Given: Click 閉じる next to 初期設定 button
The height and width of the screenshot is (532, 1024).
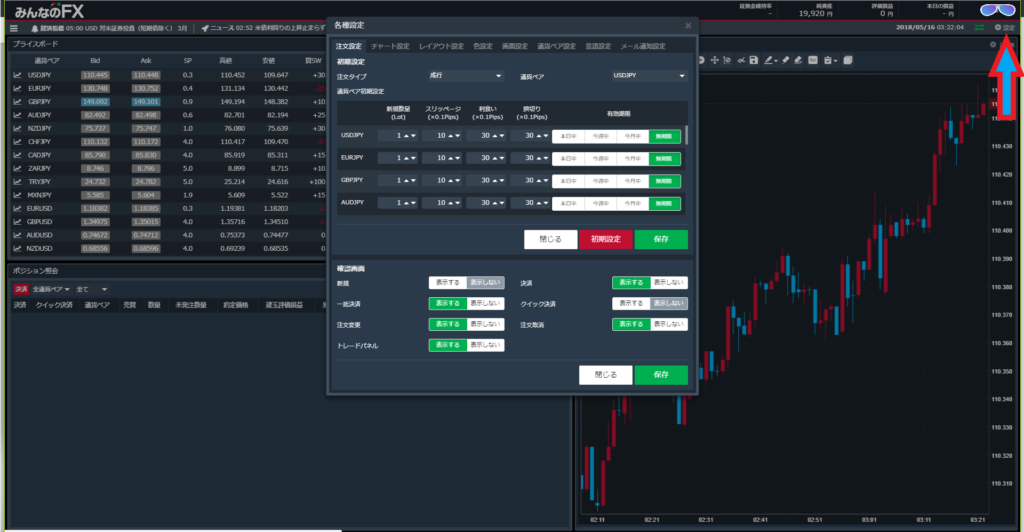Looking at the screenshot, I should [551, 240].
